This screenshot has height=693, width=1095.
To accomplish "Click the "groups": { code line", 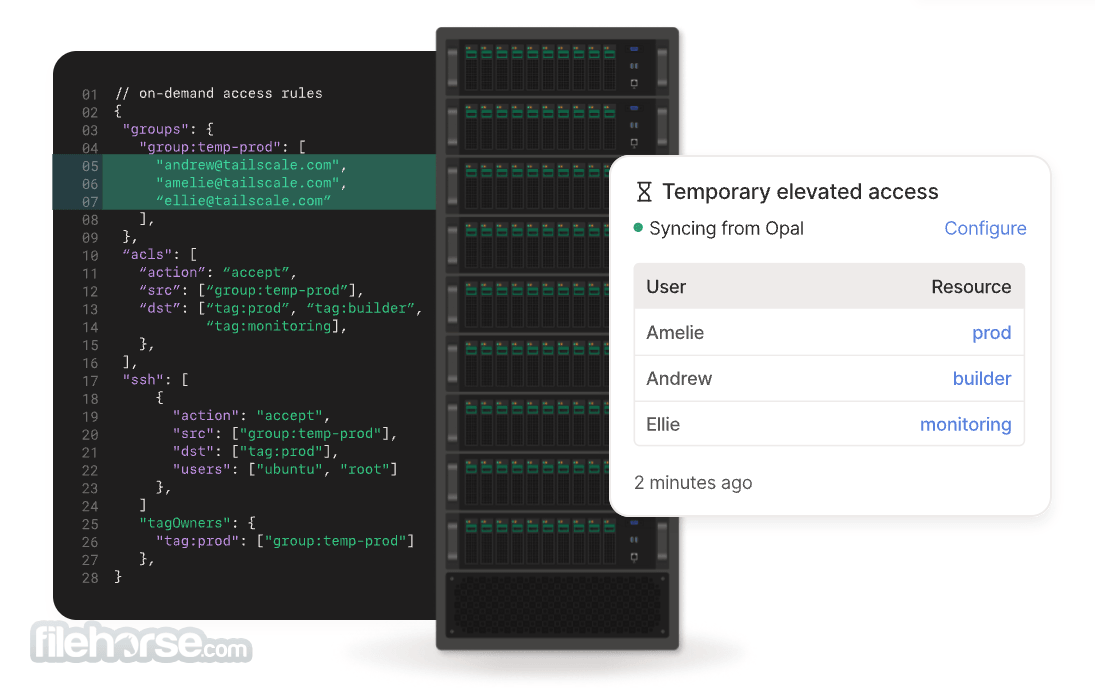I will [168, 129].
